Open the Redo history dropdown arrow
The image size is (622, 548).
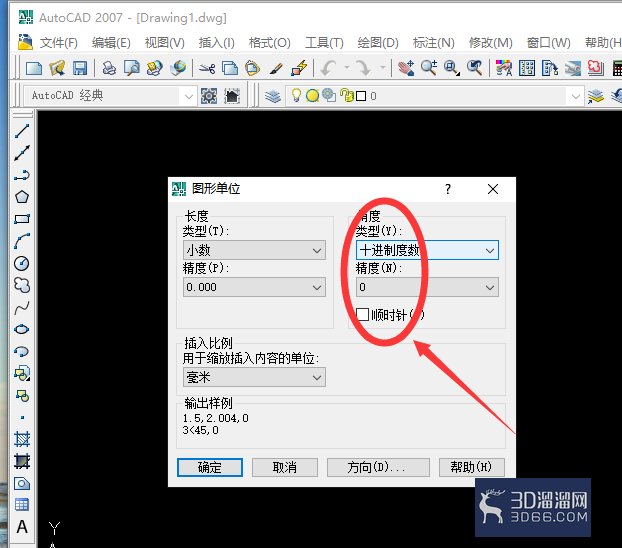[x=382, y=68]
